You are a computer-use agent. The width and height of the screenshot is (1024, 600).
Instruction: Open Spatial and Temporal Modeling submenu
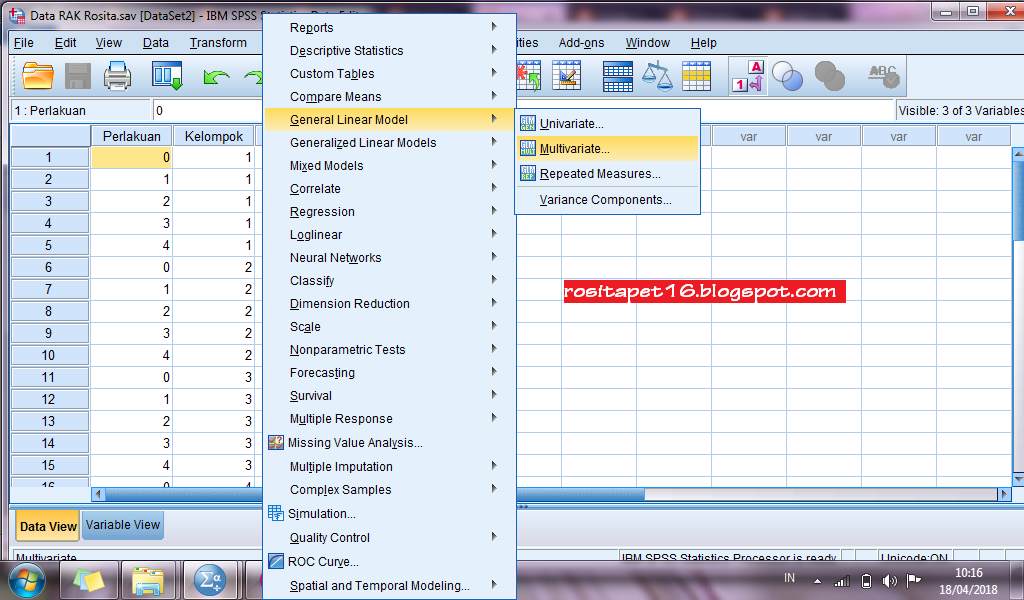click(x=390, y=586)
